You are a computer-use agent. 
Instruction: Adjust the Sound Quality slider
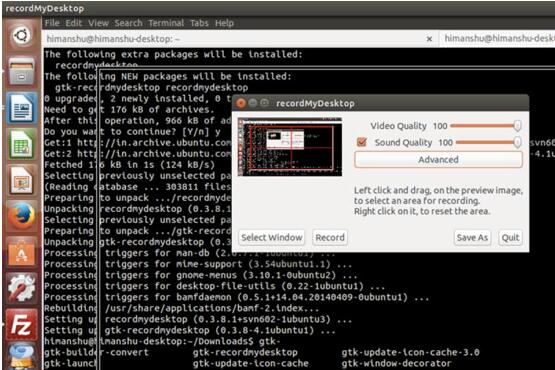coord(488,142)
